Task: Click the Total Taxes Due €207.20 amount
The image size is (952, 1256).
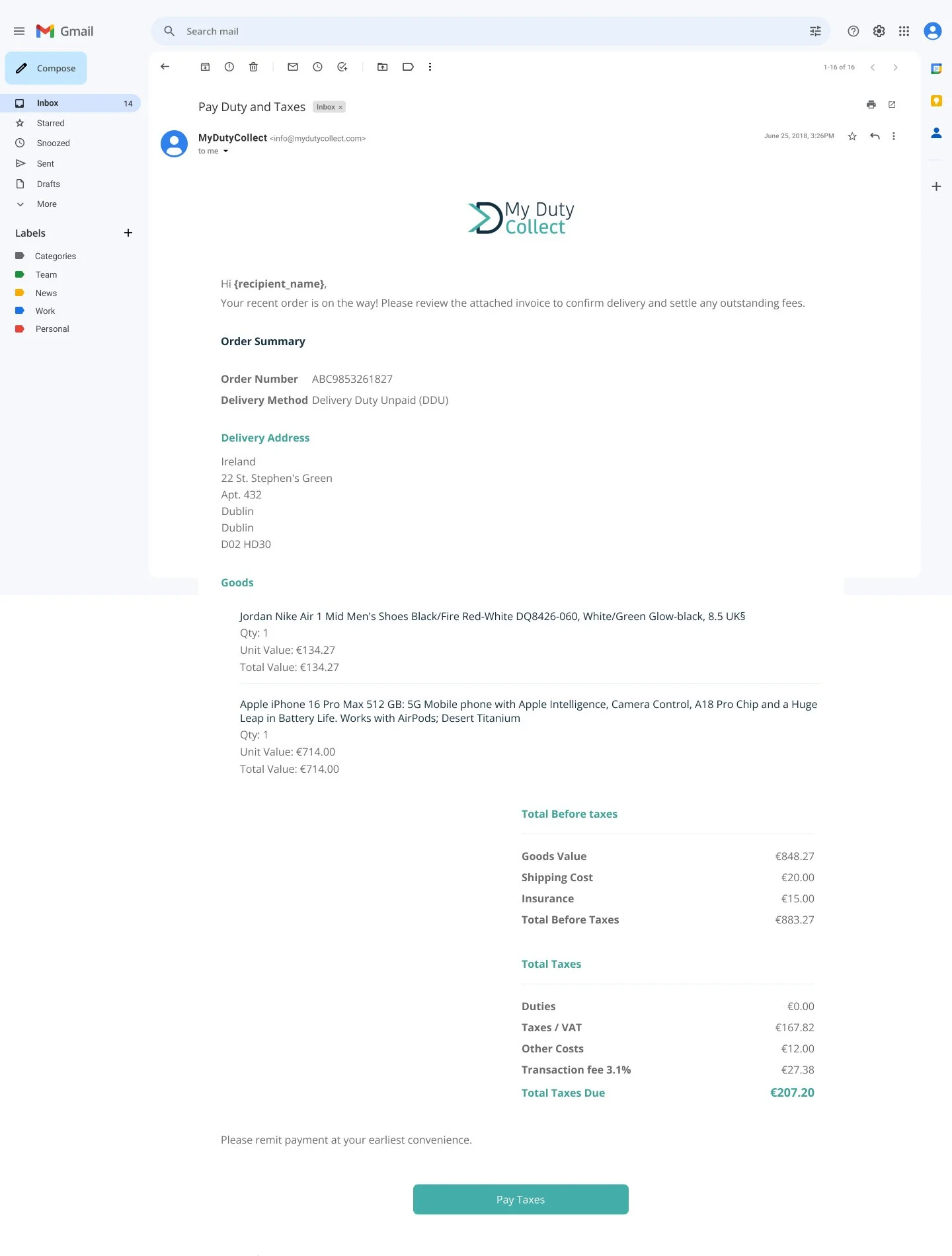Action: (x=792, y=1093)
